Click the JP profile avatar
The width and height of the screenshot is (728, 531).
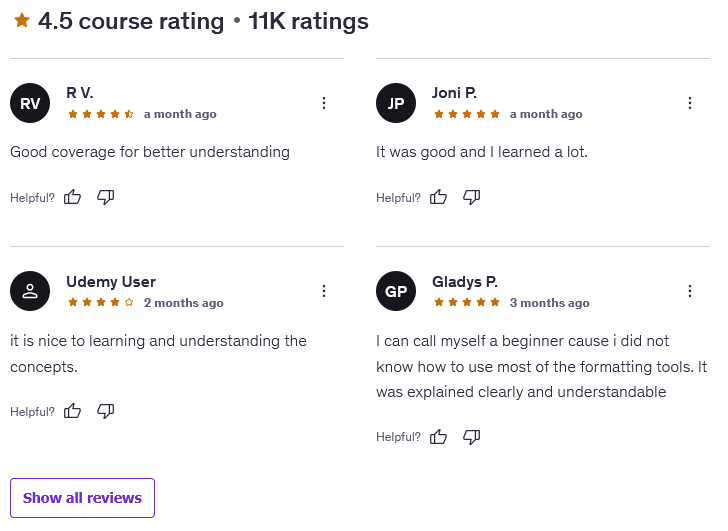(x=396, y=103)
